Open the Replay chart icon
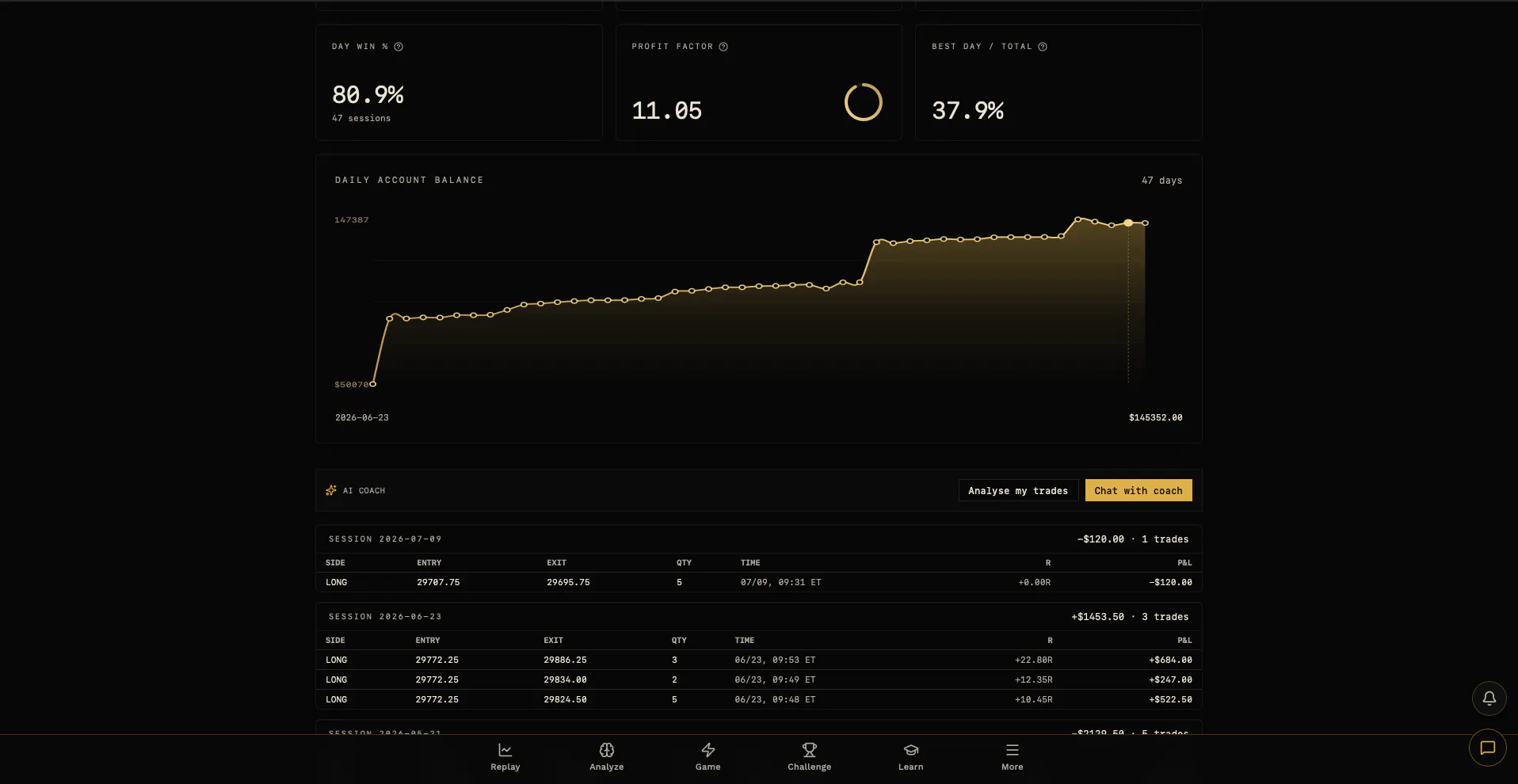 (x=505, y=750)
